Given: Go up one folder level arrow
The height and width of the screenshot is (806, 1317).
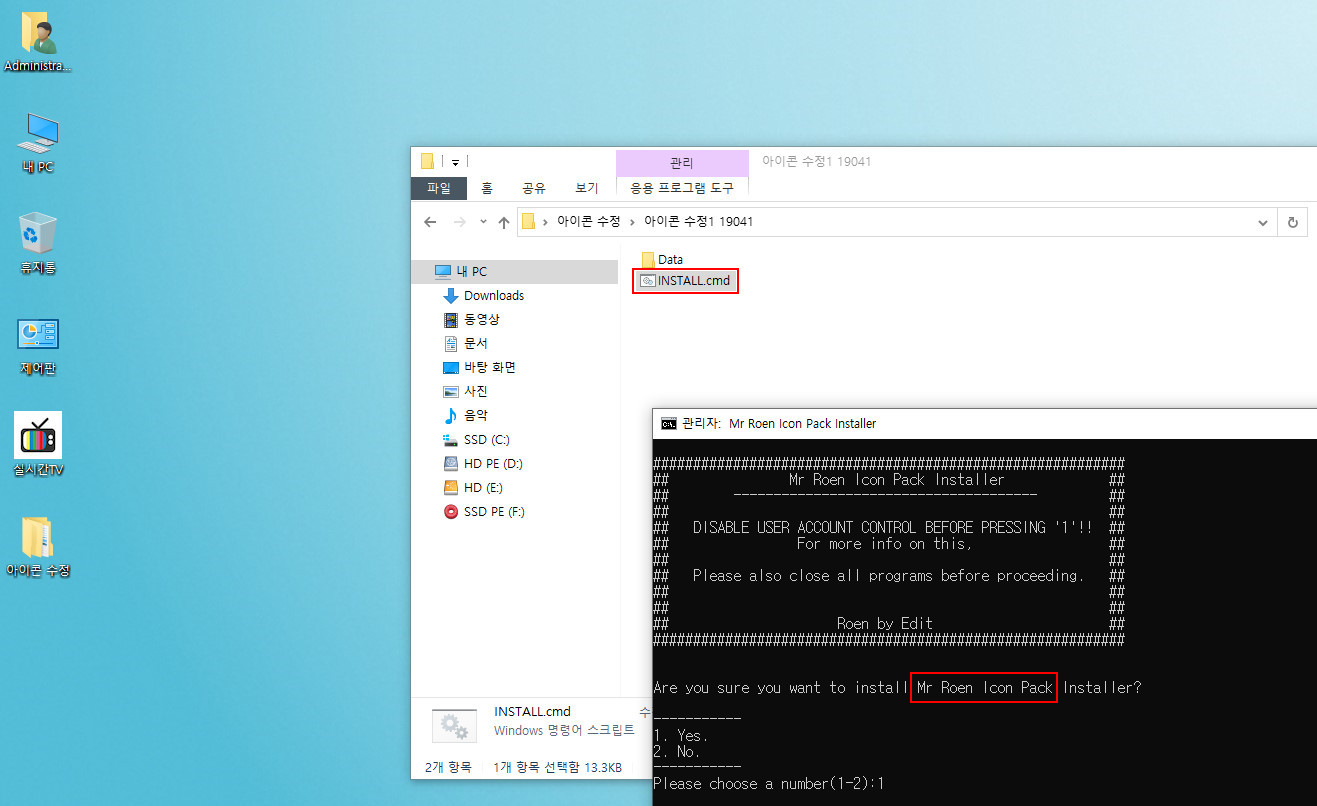Looking at the screenshot, I should click(504, 222).
